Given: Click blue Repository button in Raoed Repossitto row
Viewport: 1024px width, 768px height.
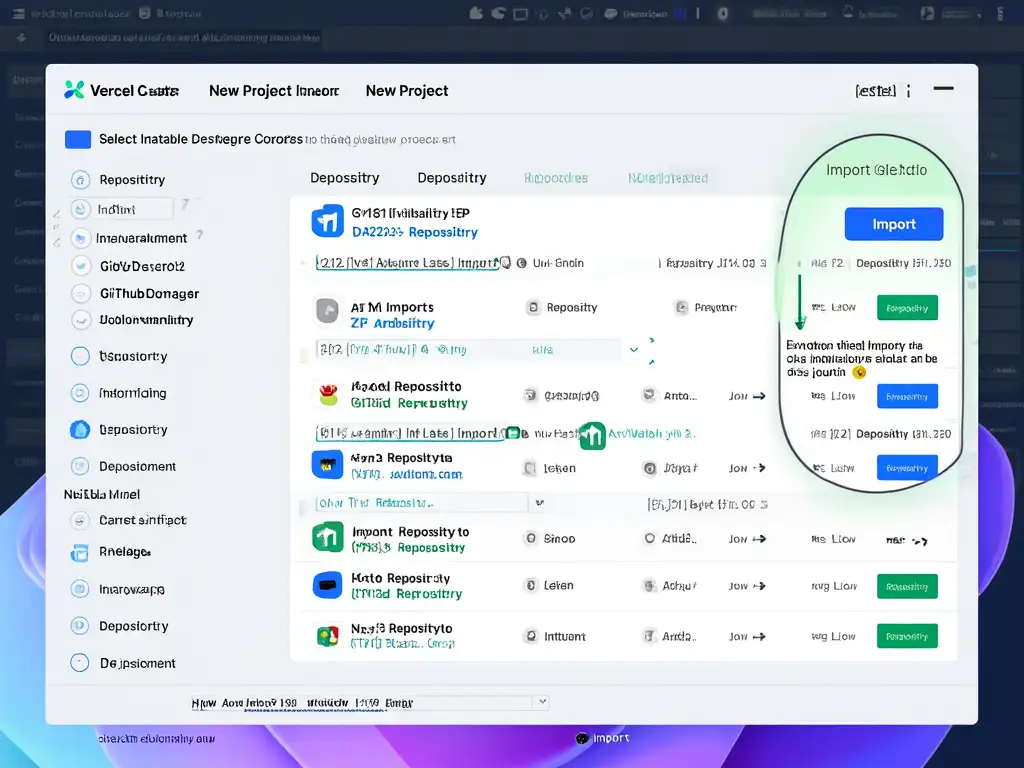Looking at the screenshot, I should click(x=907, y=396).
